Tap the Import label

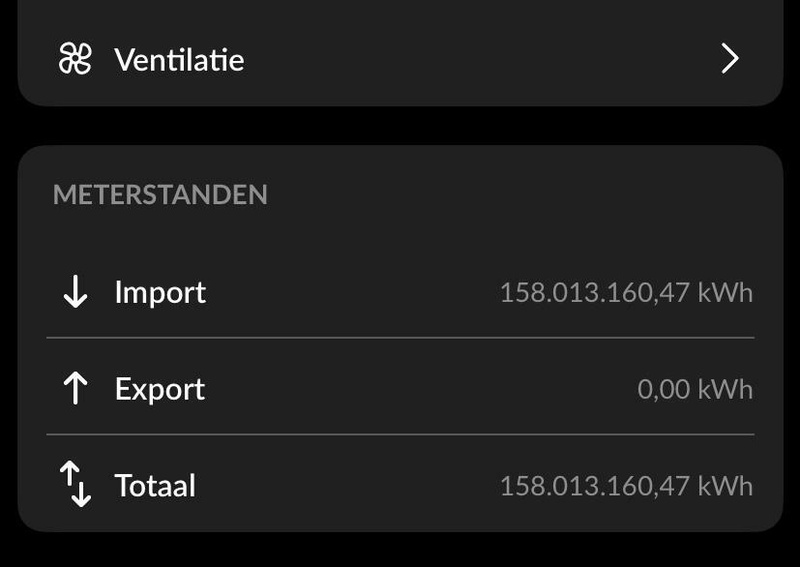tap(160, 292)
